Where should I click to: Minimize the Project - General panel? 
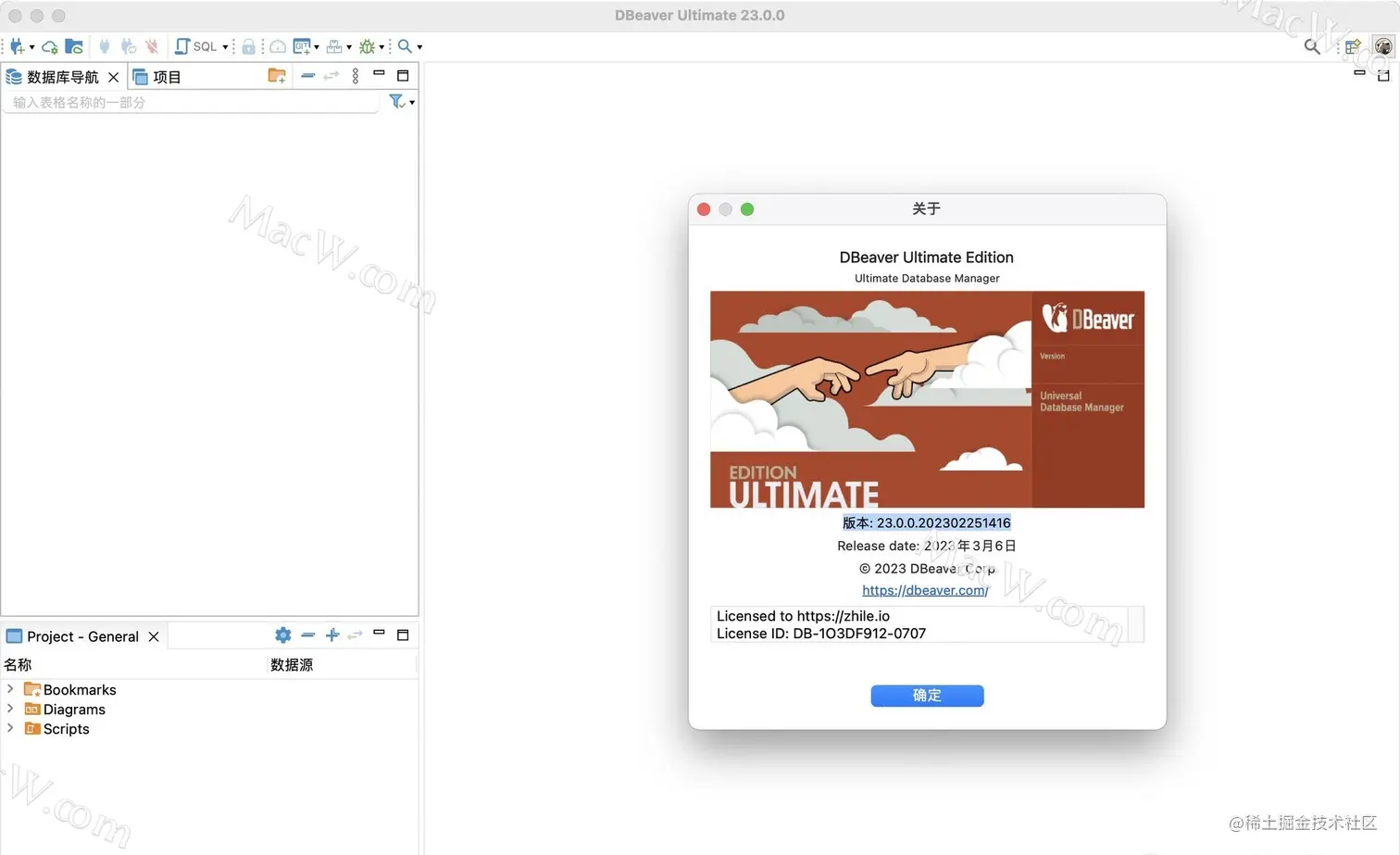(379, 632)
